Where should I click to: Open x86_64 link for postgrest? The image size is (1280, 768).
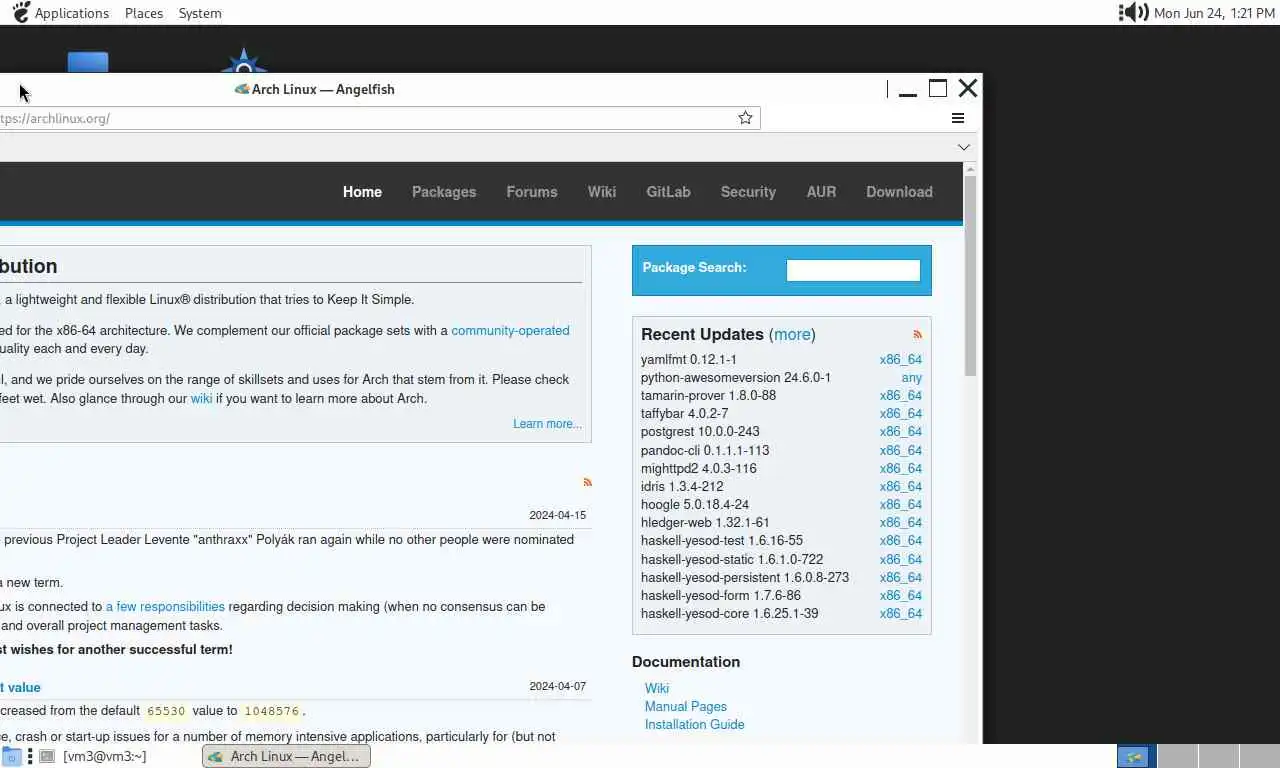[901, 432]
